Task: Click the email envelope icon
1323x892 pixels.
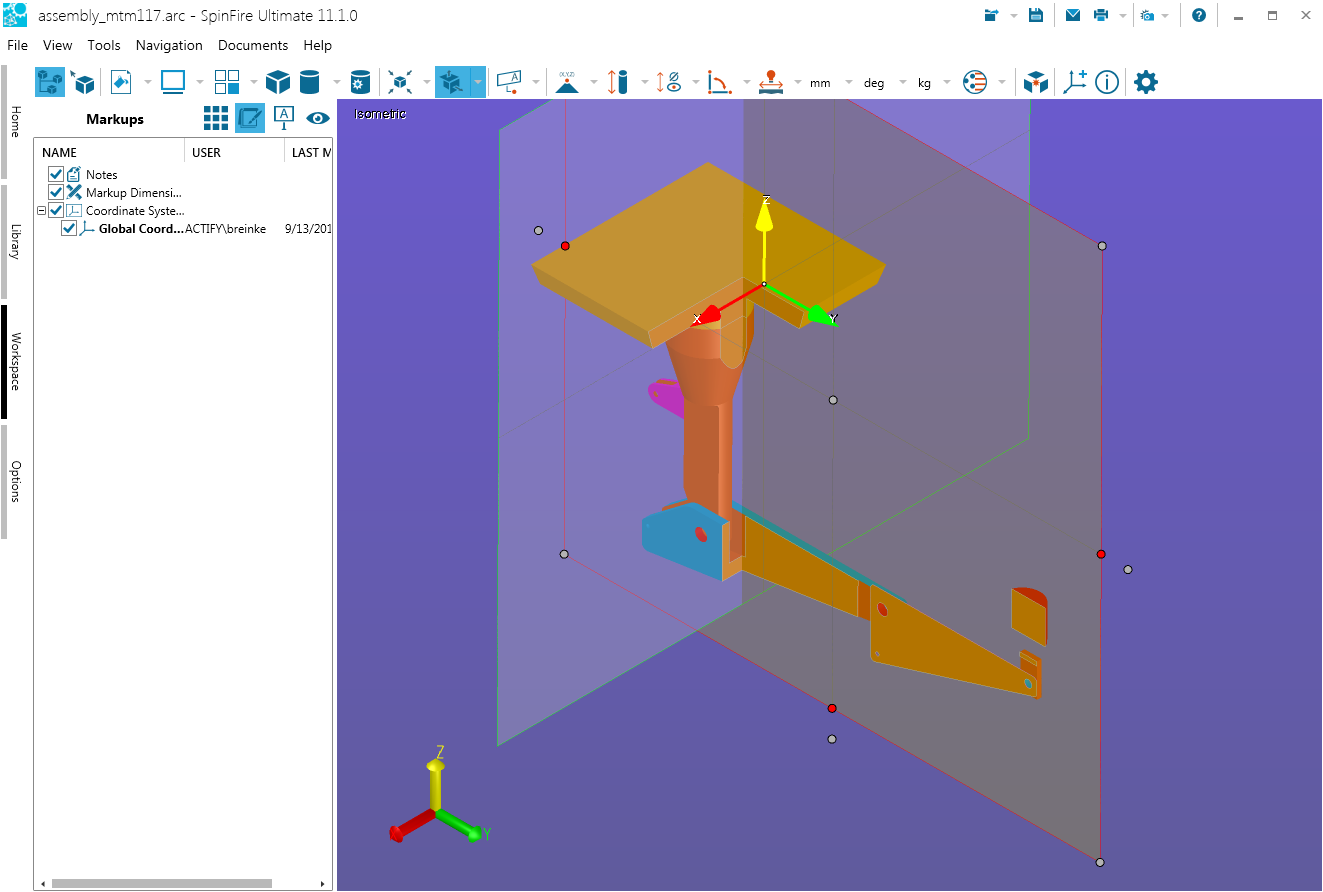Action: click(1072, 15)
